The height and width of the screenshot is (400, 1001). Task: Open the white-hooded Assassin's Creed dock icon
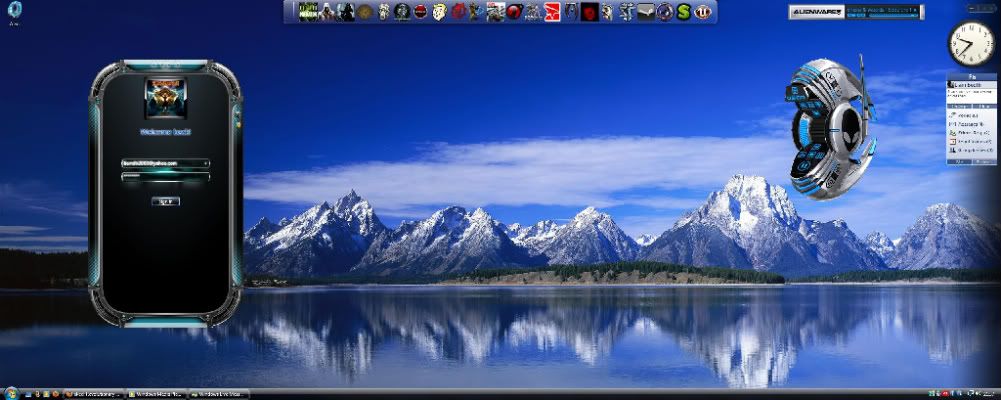(326, 11)
